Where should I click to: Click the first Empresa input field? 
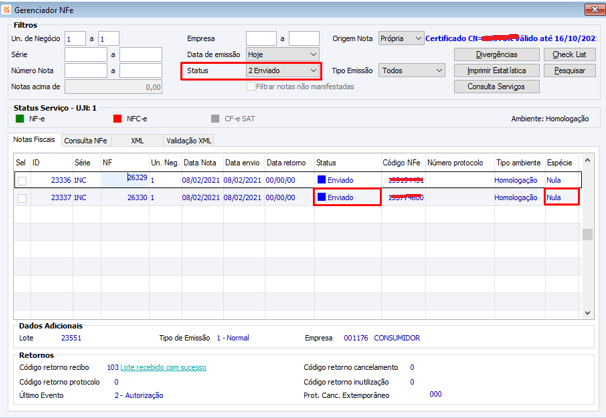coord(261,39)
